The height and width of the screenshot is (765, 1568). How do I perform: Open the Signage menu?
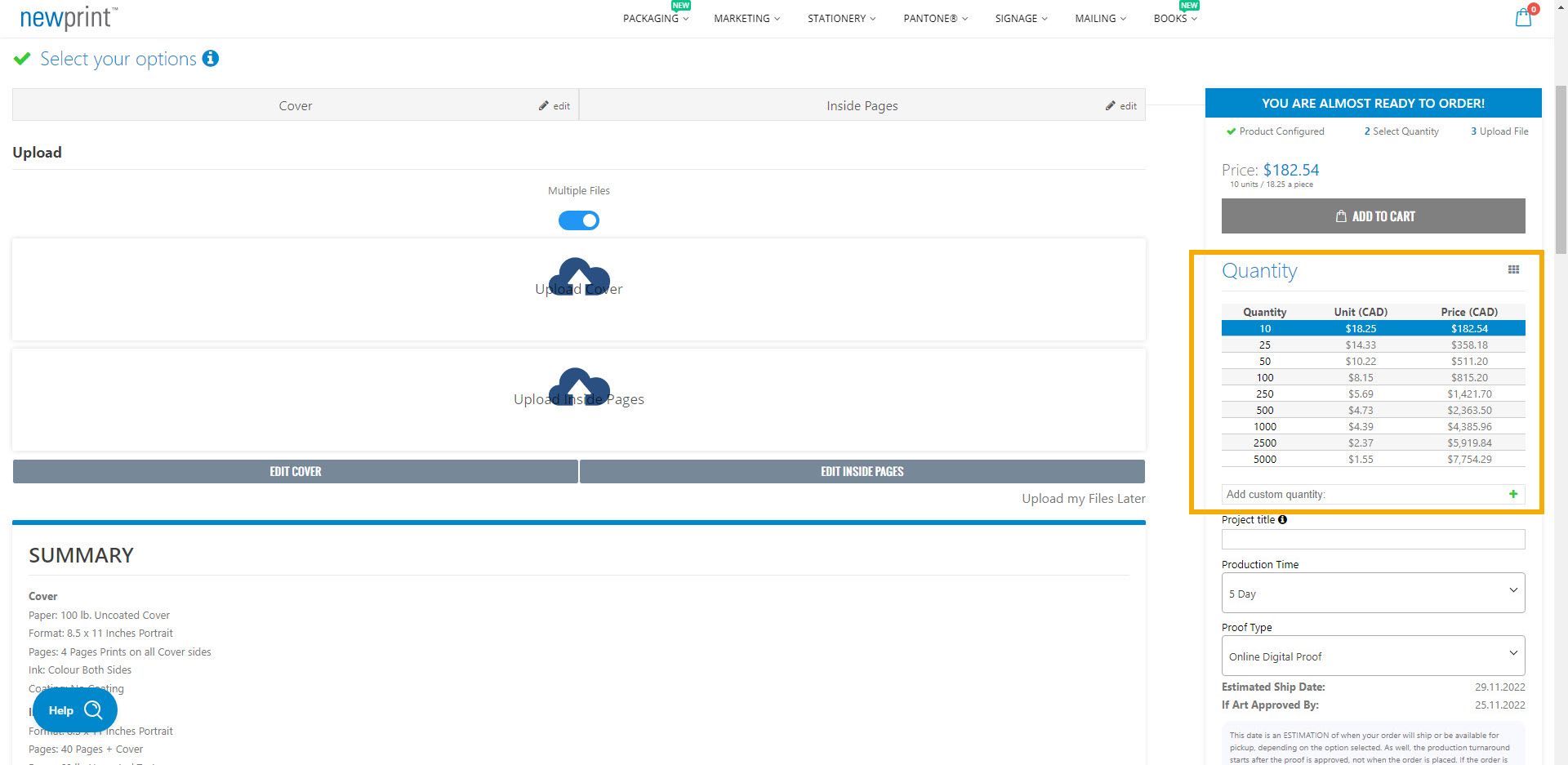[1021, 18]
